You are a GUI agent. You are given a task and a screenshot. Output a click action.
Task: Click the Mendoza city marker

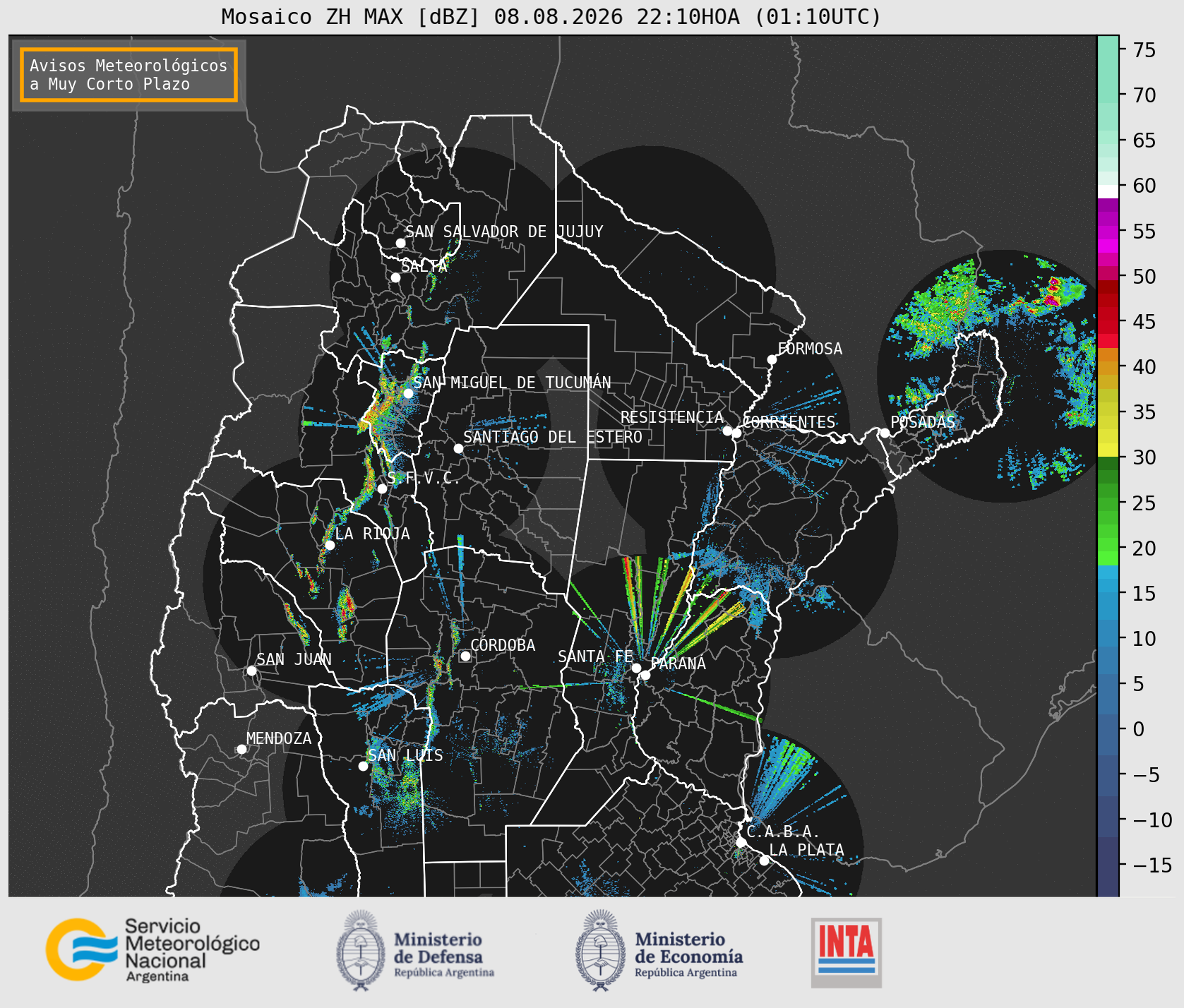[x=241, y=749]
